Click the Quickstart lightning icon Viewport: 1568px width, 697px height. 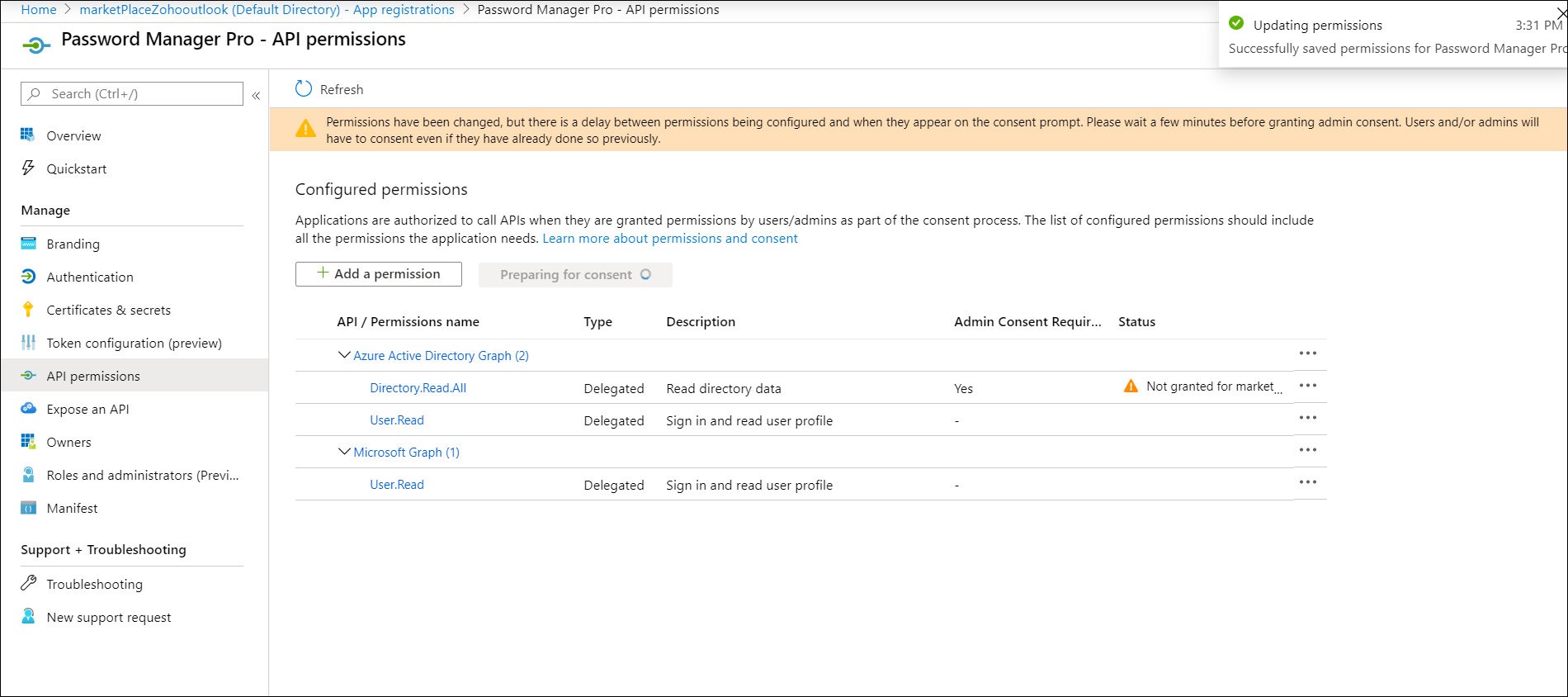click(28, 168)
